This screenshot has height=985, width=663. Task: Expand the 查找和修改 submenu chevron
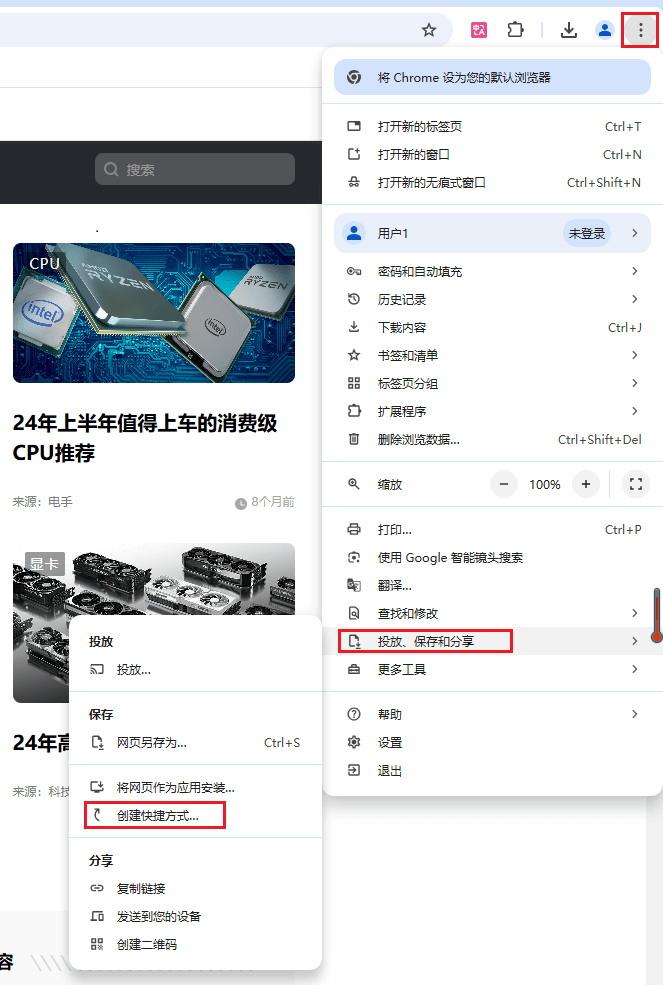click(635, 613)
